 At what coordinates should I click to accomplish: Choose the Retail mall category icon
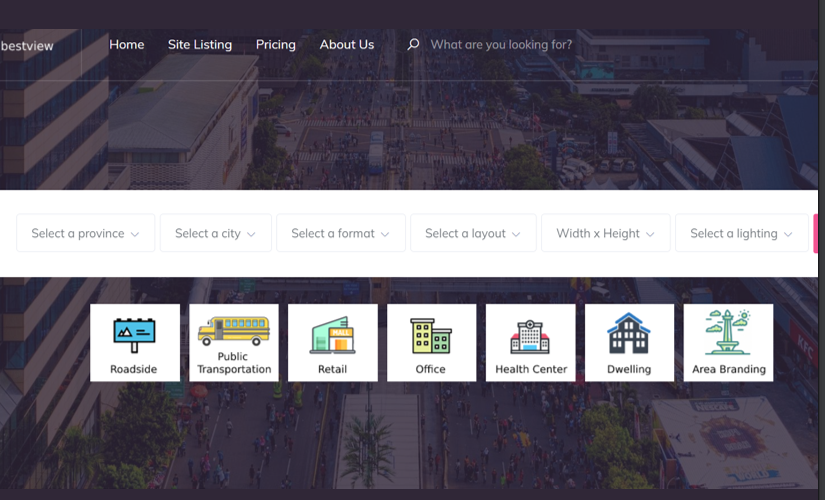[332, 335]
